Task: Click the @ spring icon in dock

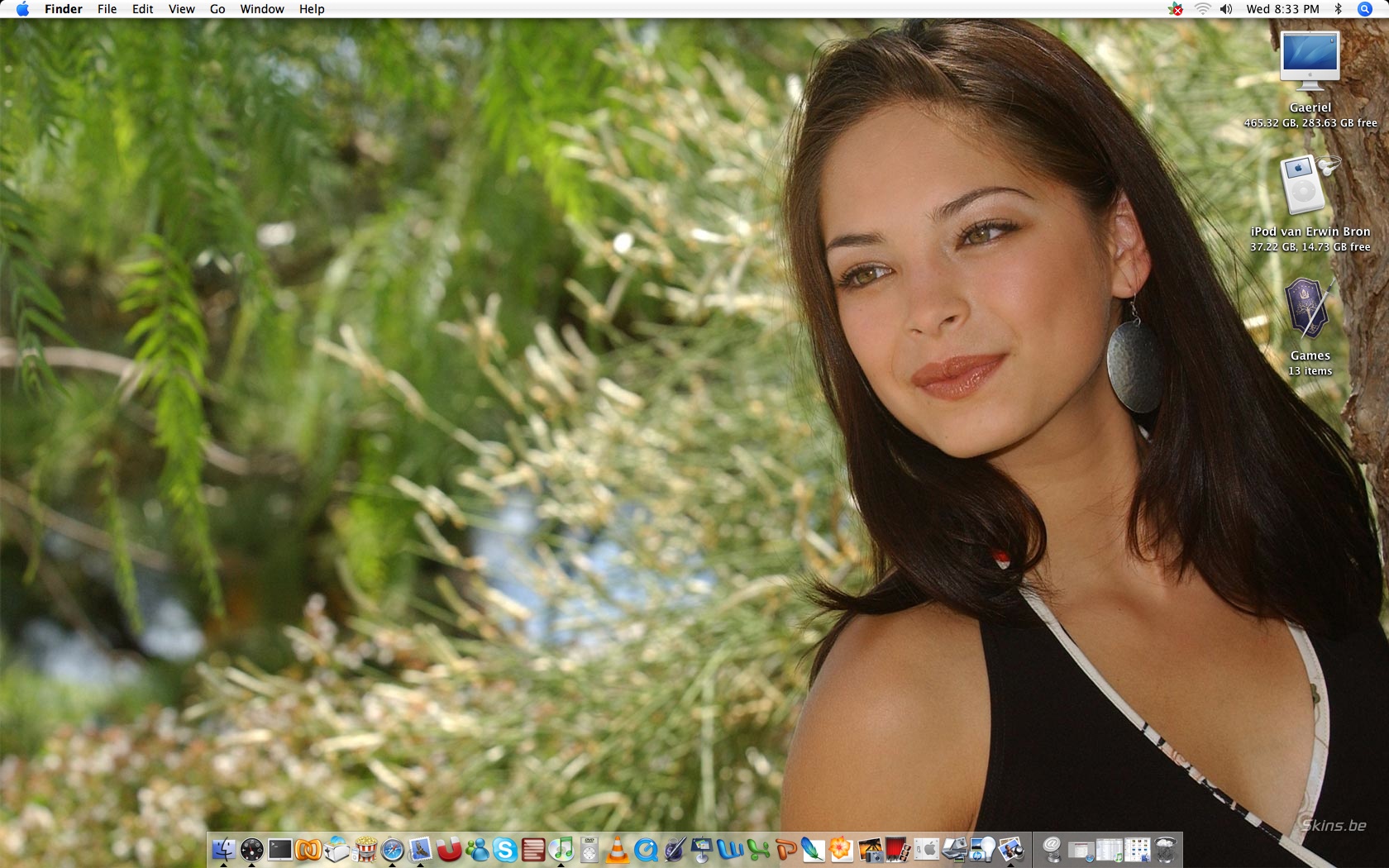Action: coord(1052,849)
